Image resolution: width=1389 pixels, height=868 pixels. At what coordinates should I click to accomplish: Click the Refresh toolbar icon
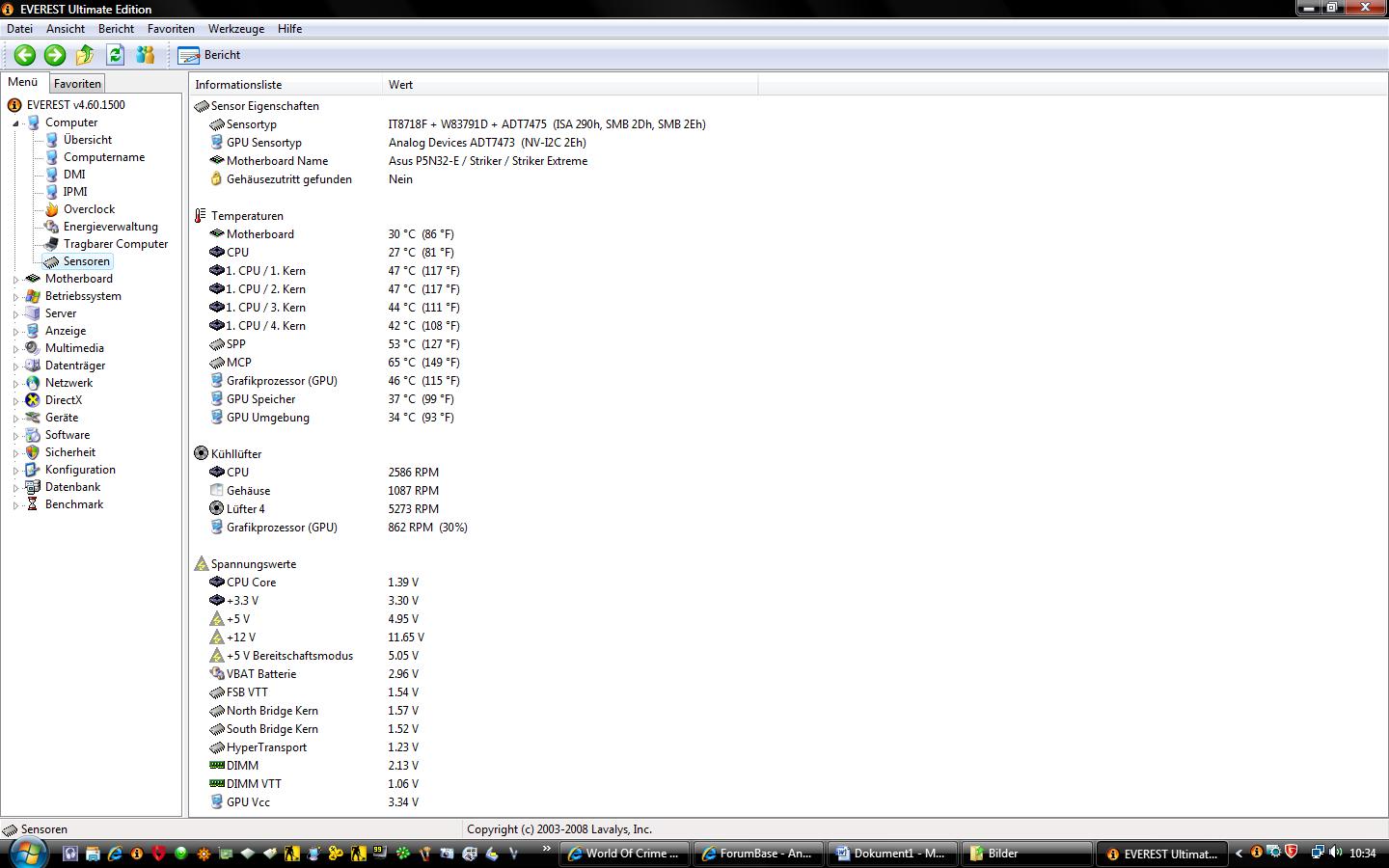pyautogui.click(x=116, y=55)
